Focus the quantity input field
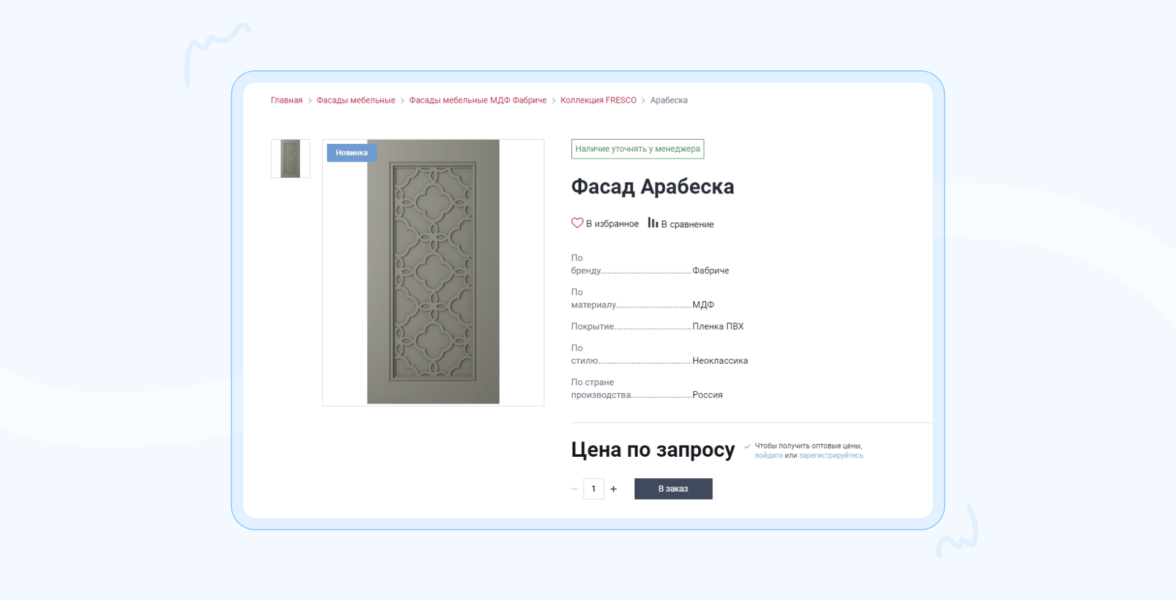The image size is (1176, 600). point(594,489)
